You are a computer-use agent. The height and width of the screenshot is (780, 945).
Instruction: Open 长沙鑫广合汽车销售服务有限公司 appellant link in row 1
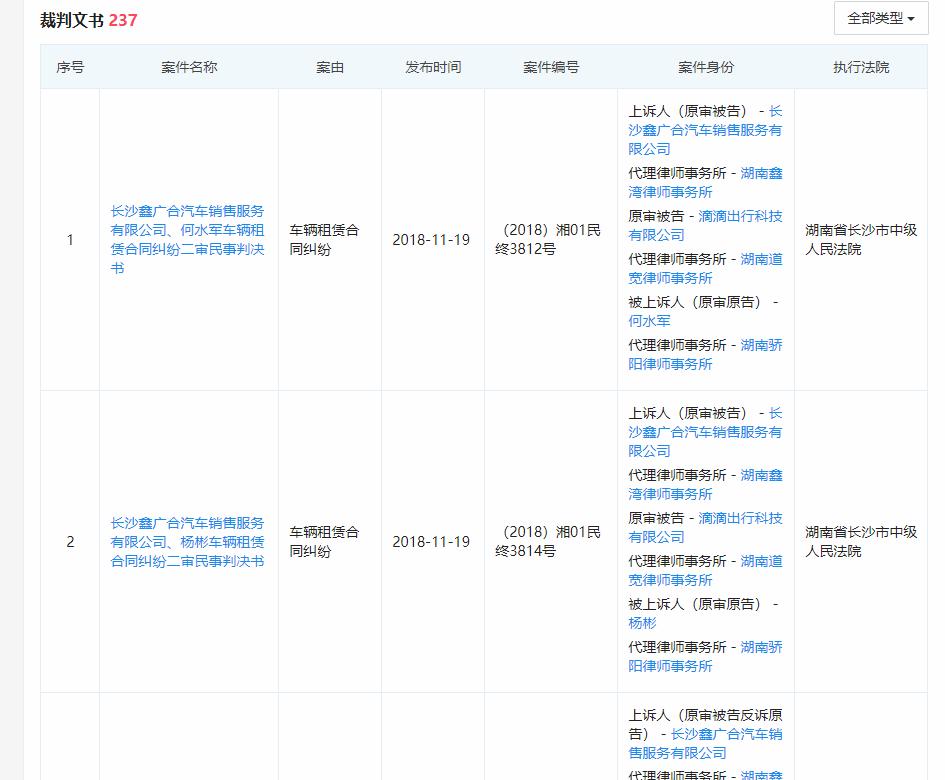[705, 130]
